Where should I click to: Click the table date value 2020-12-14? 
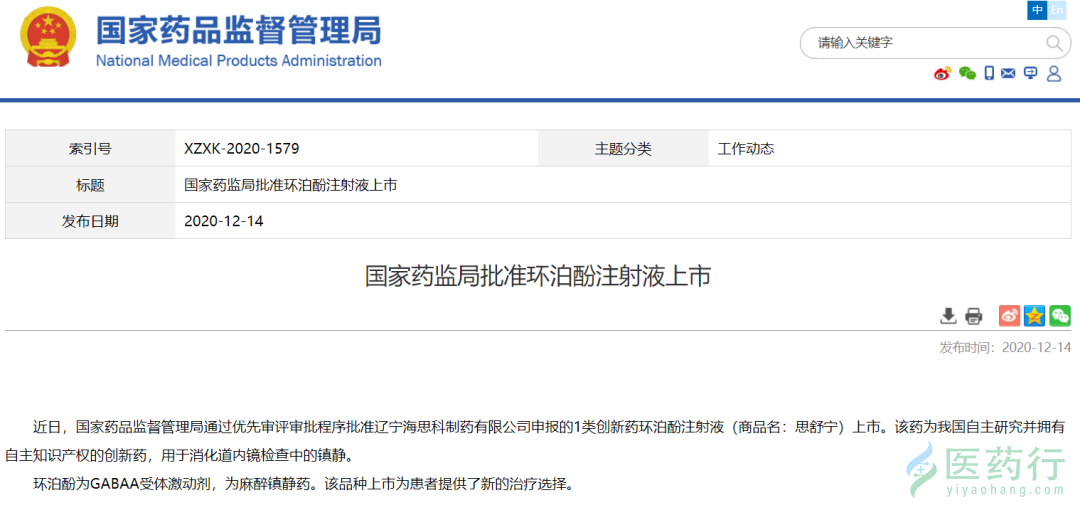pyautogui.click(x=224, y=221)
